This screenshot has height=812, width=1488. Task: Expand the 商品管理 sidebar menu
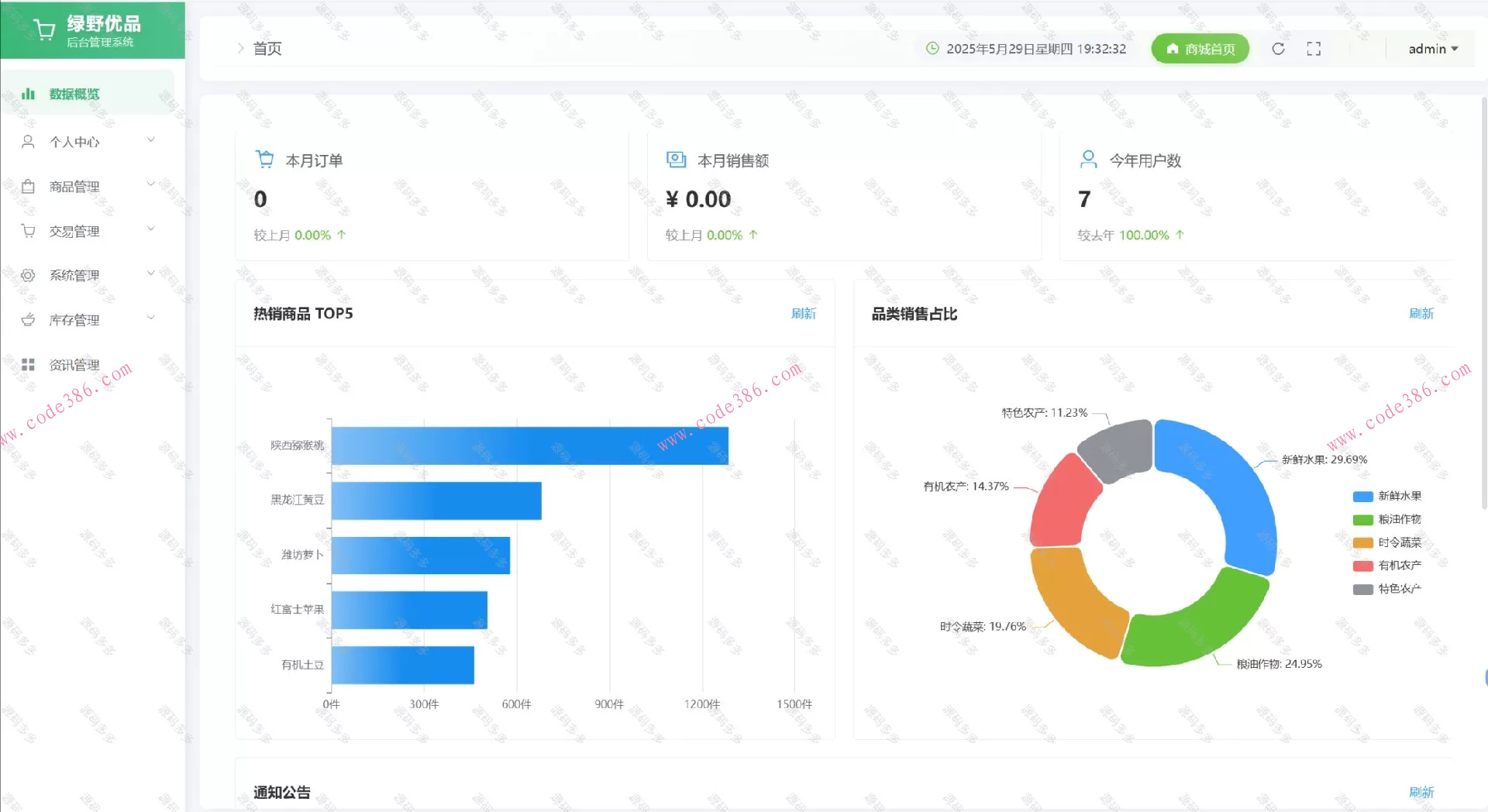pyautogui.click(x=89, y=187)
